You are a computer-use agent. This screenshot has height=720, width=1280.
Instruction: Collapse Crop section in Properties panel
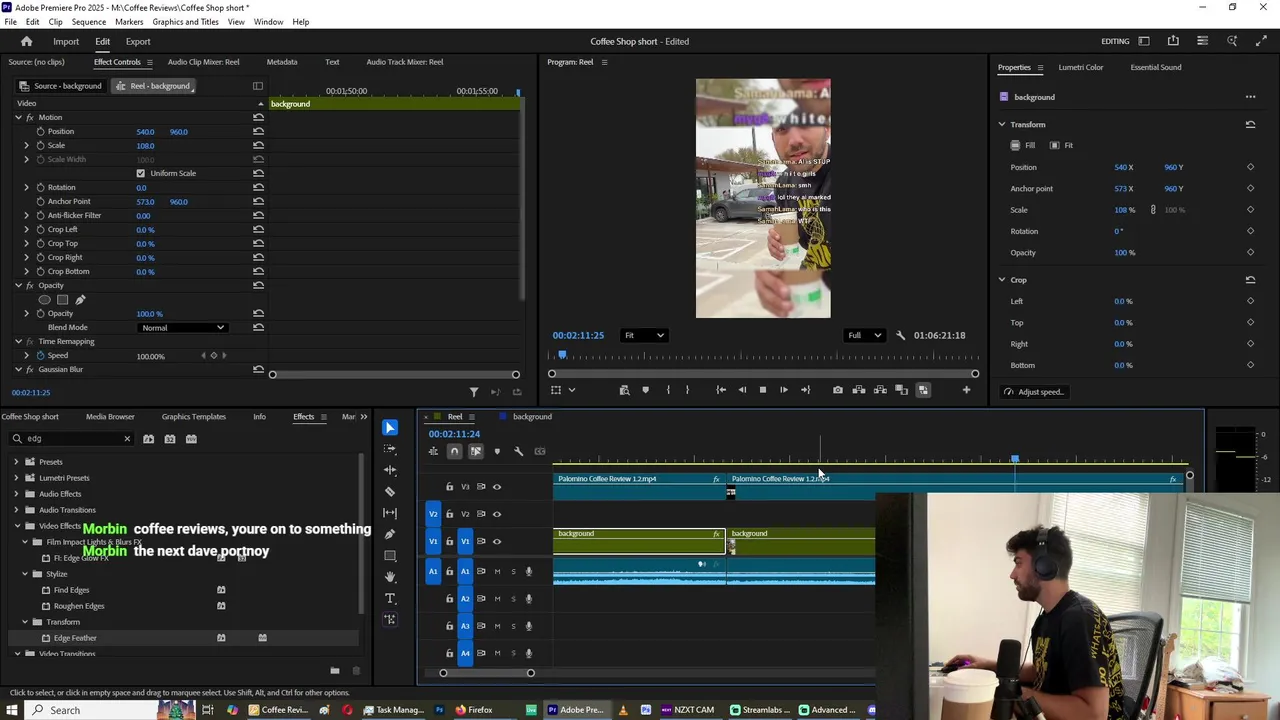pos(1002,280)
